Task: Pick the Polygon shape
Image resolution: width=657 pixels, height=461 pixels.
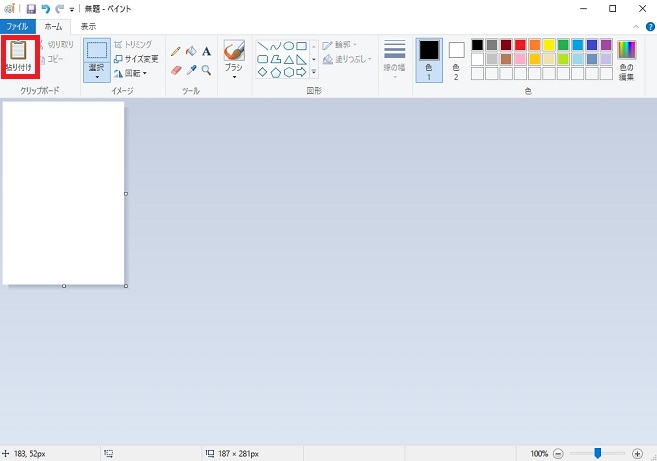Action: point(275,59)
